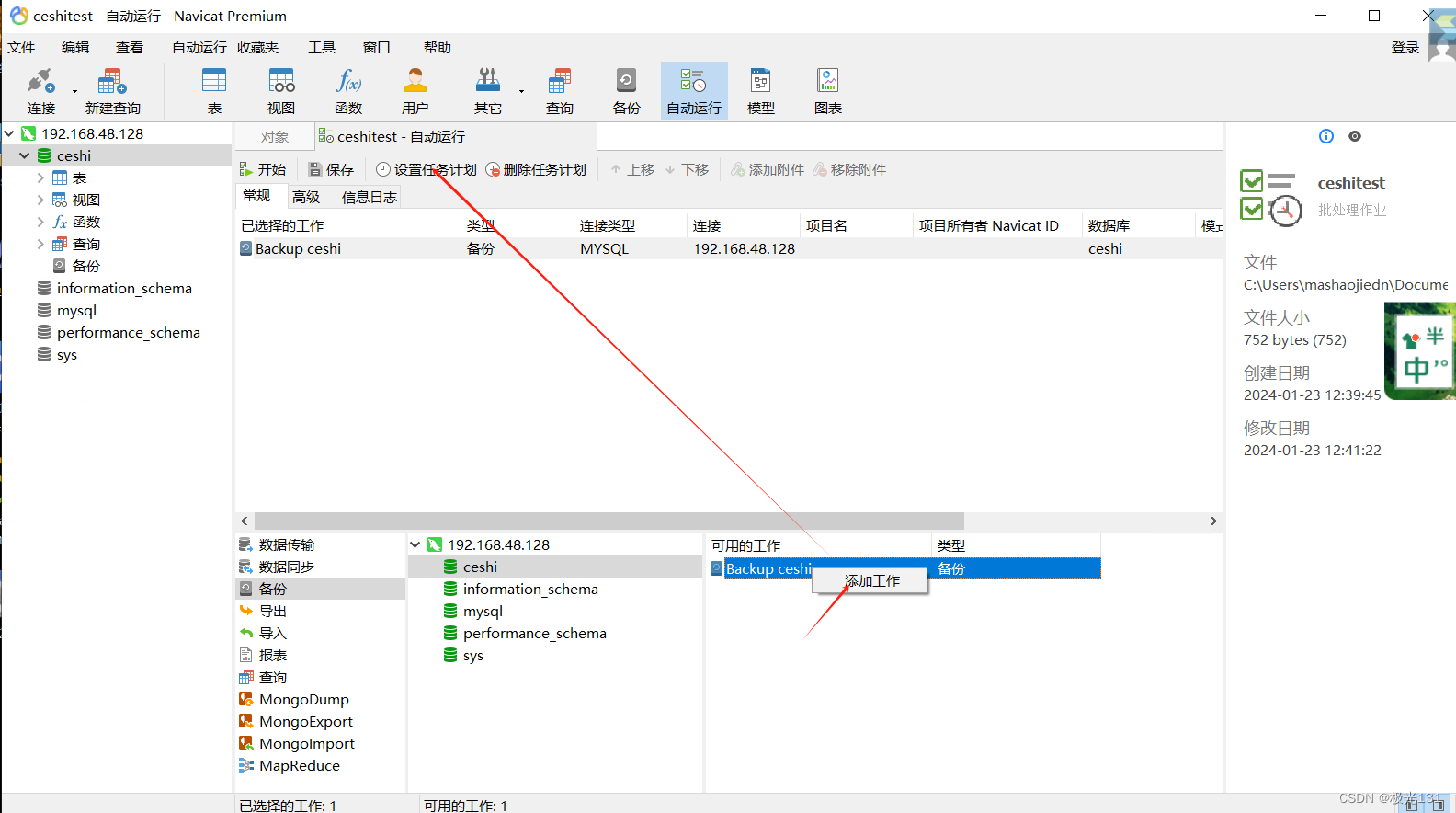Choose 添加工作 from the context menu

870,581
